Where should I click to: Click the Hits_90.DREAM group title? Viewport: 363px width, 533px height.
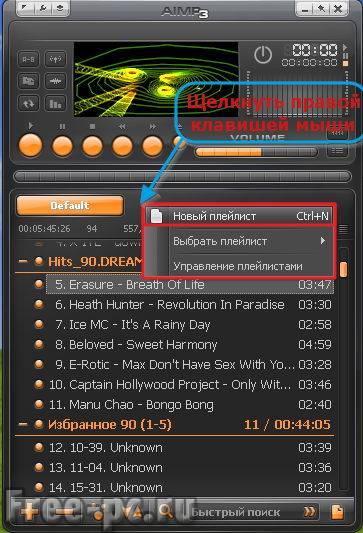96,262
